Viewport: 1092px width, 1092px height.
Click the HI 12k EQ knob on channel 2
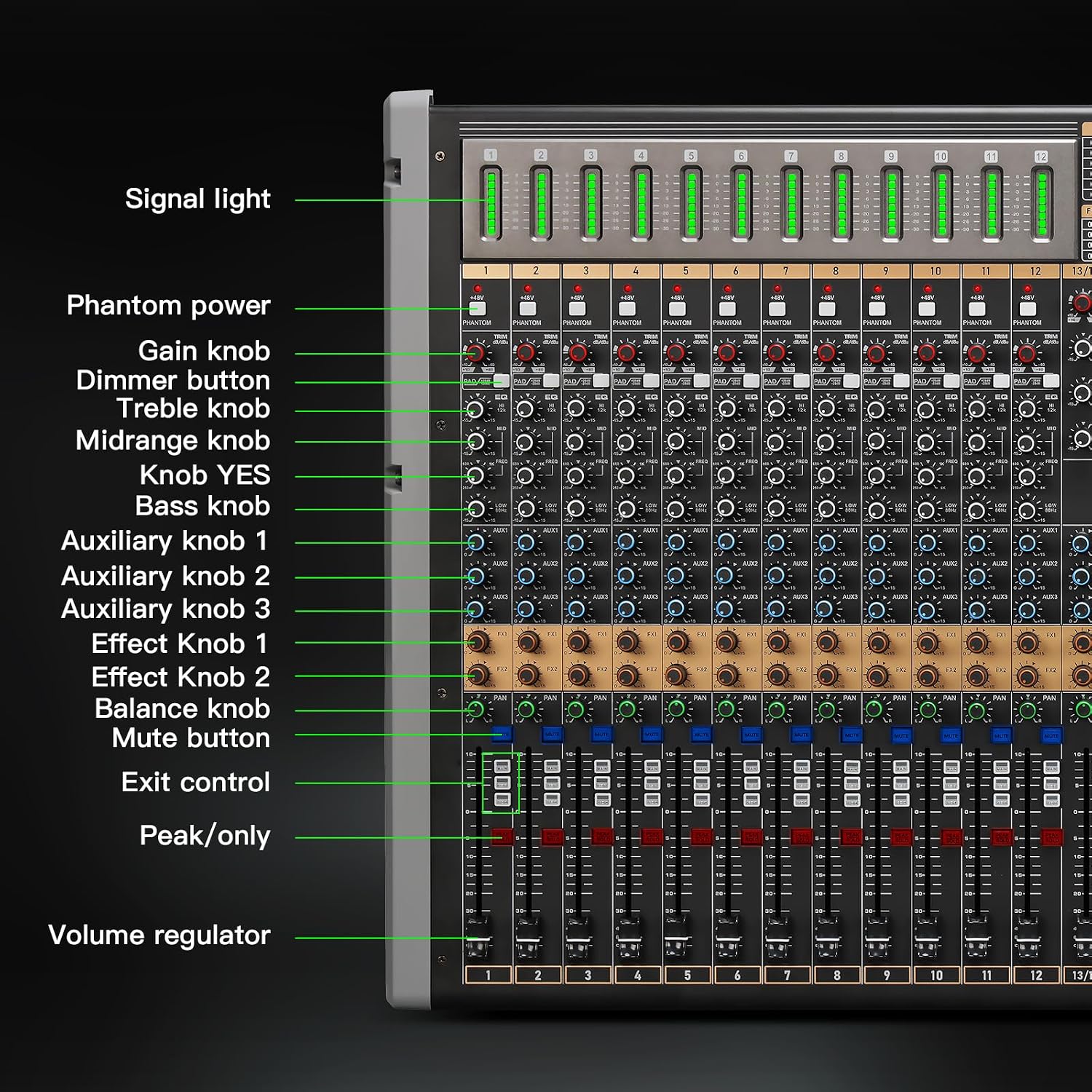[526, 409]
